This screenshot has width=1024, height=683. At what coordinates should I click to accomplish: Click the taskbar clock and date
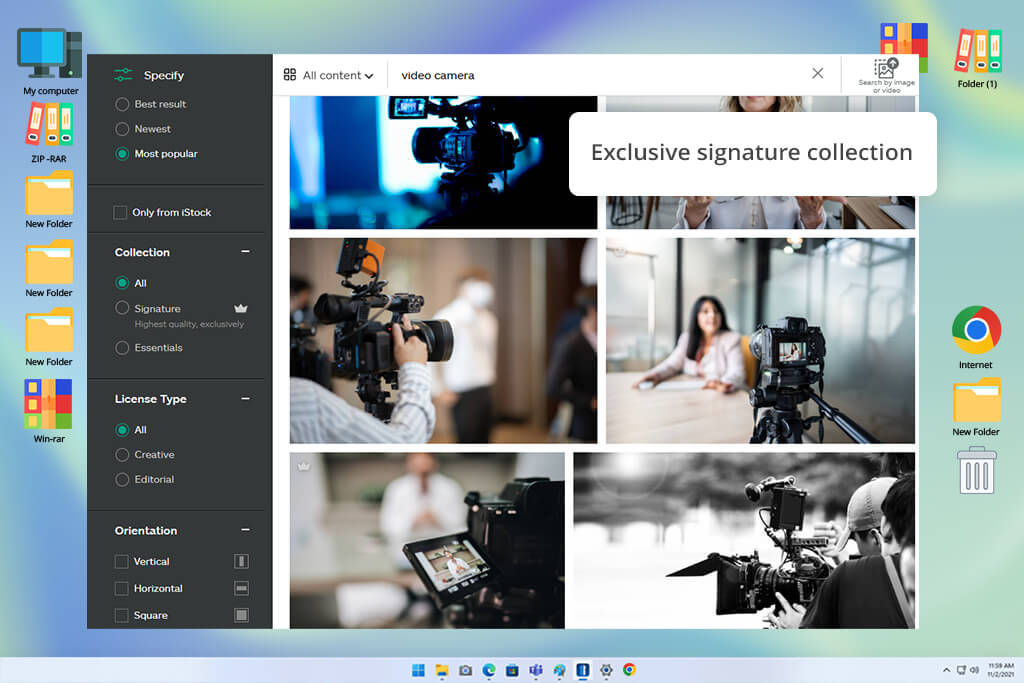click(x=1000, y=670)
